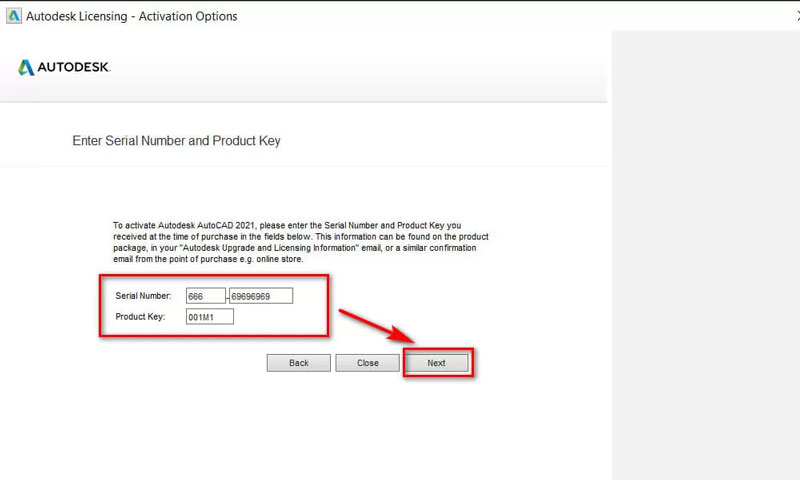Click the Serial Number label
This screenshot has width=800, height=480.
pyautogui.click(x=143, y=296)
